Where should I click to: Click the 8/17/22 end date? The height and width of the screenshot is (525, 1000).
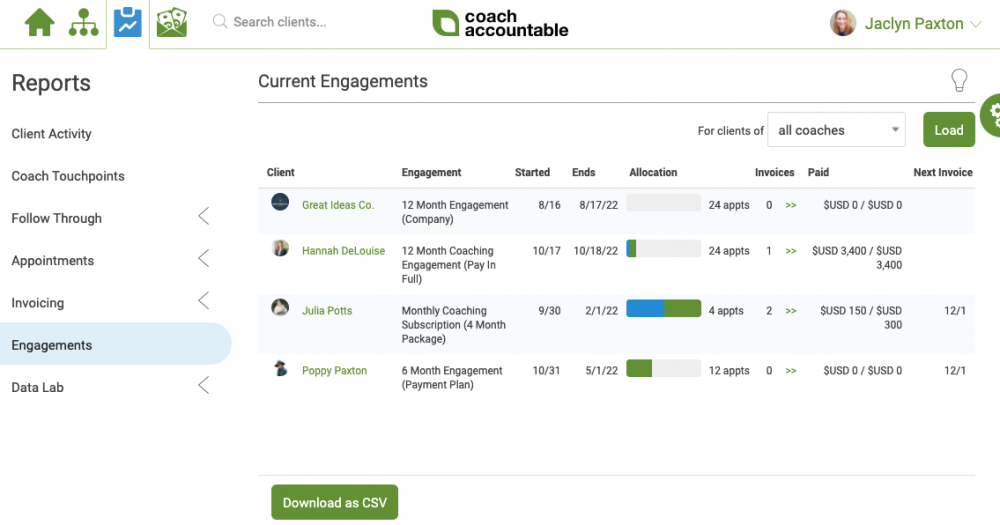pyautogui.click(x=598, y=205)
